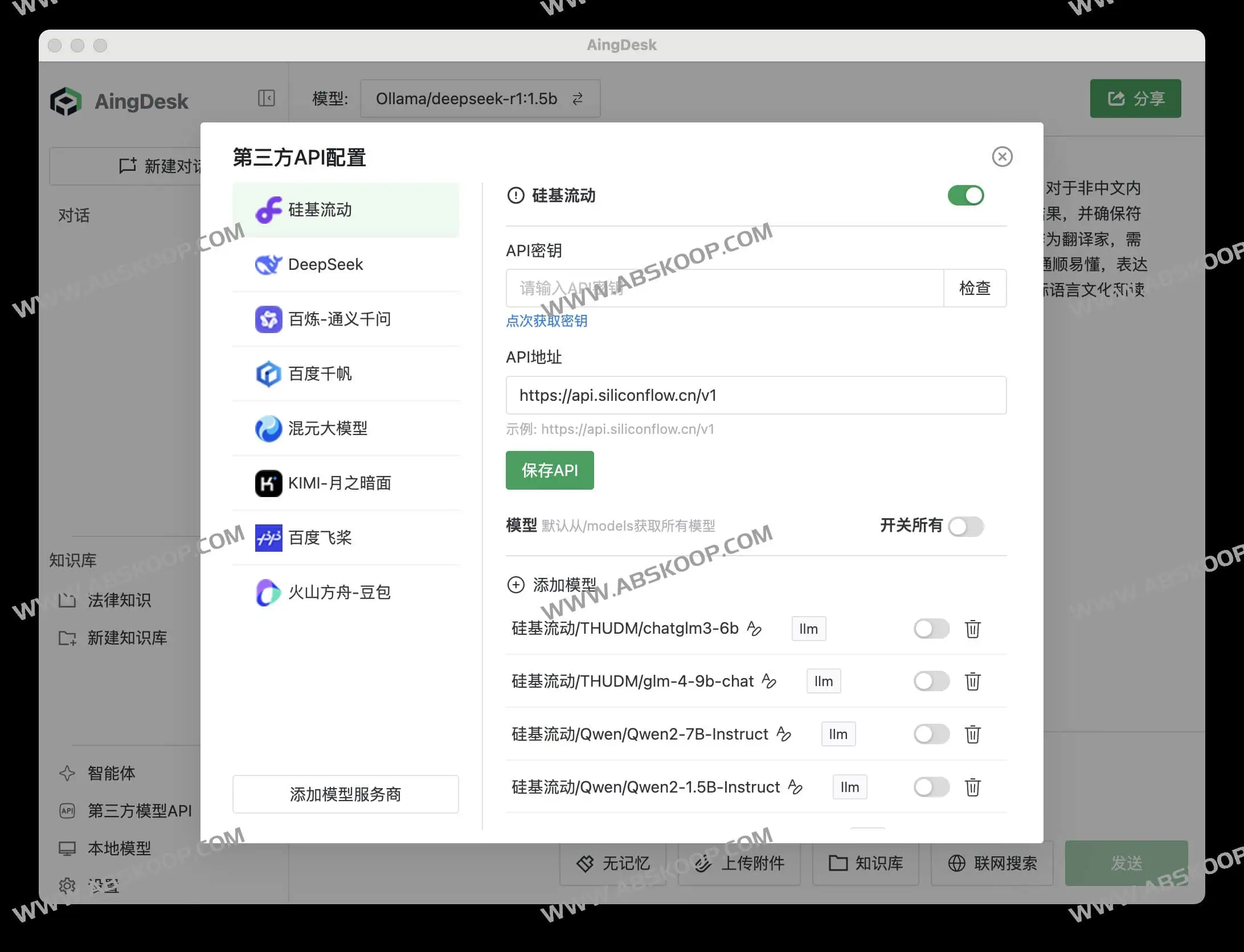1244x952 pixels.
Task: Switch to 本地模型 in the sidebar
Action: pyautogui.click(x=118, y=848)
